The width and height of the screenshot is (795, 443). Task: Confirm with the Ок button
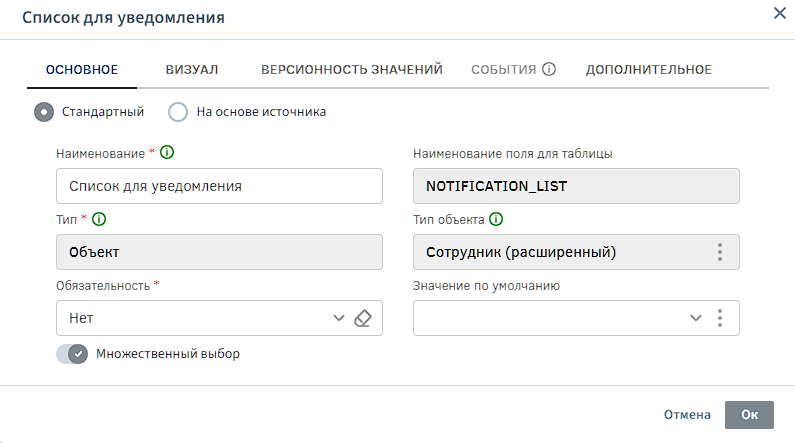749,414
